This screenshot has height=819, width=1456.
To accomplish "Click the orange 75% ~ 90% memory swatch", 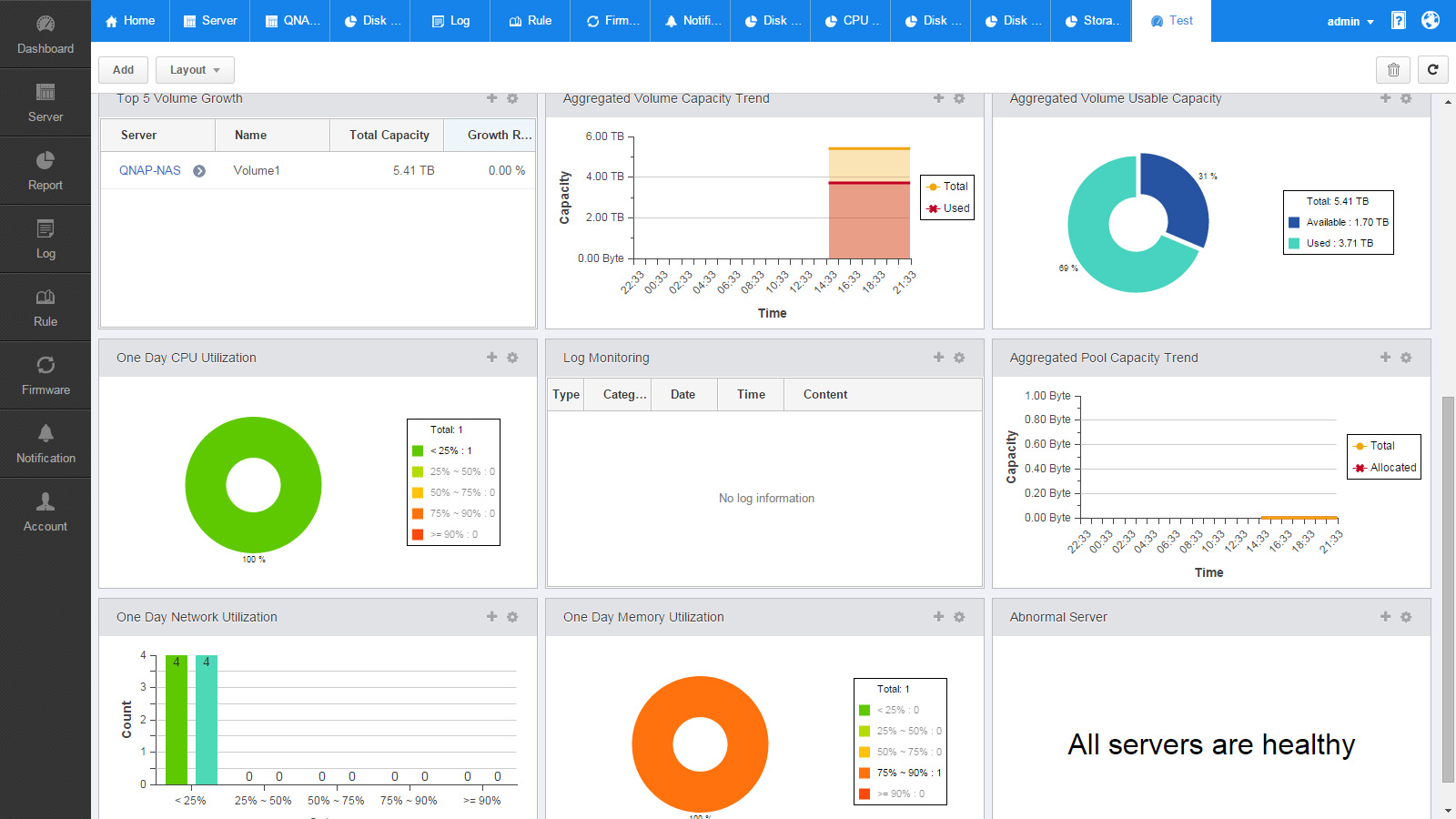I will 864,773.
